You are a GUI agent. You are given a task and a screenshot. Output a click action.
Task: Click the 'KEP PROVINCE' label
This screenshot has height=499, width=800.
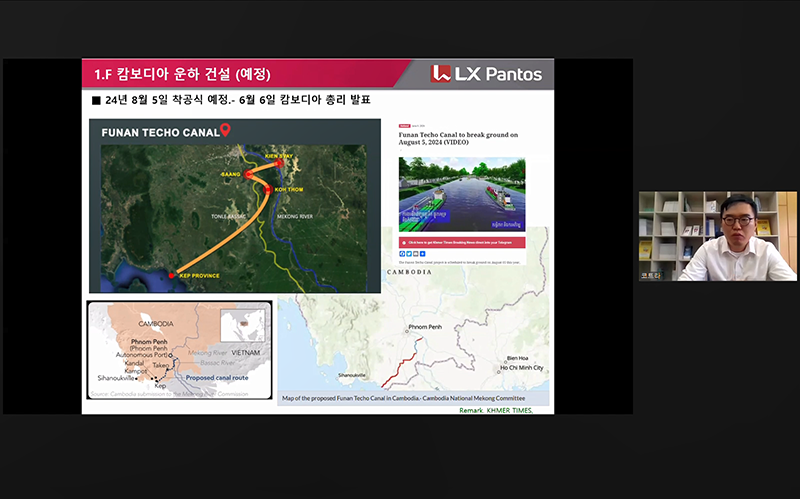pos(199,276)
